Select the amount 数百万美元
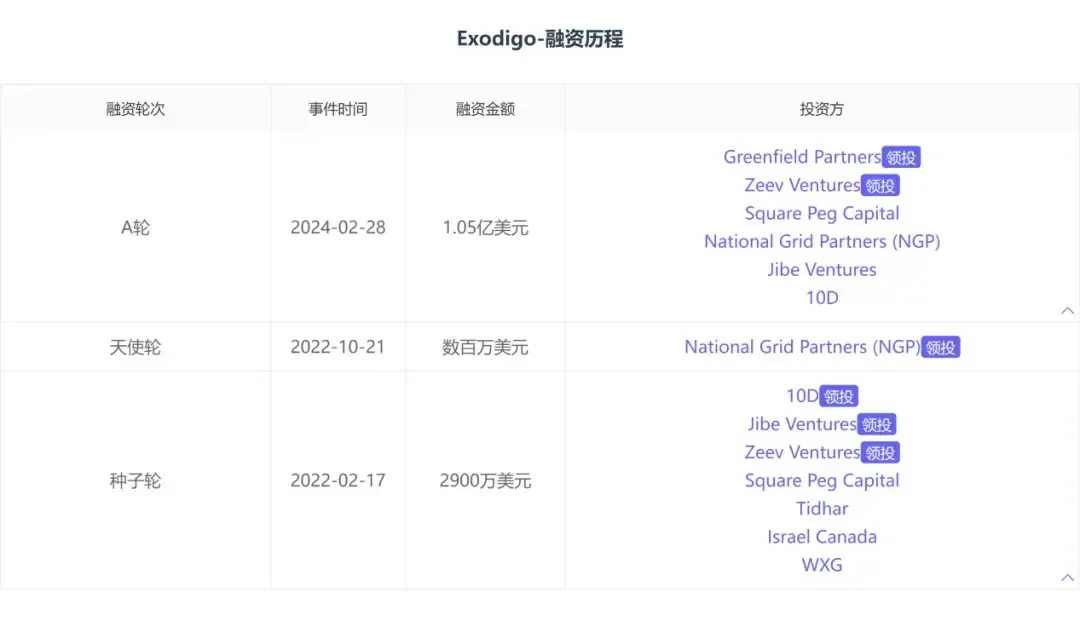The image size is (1080, 617). coord(485,347)
